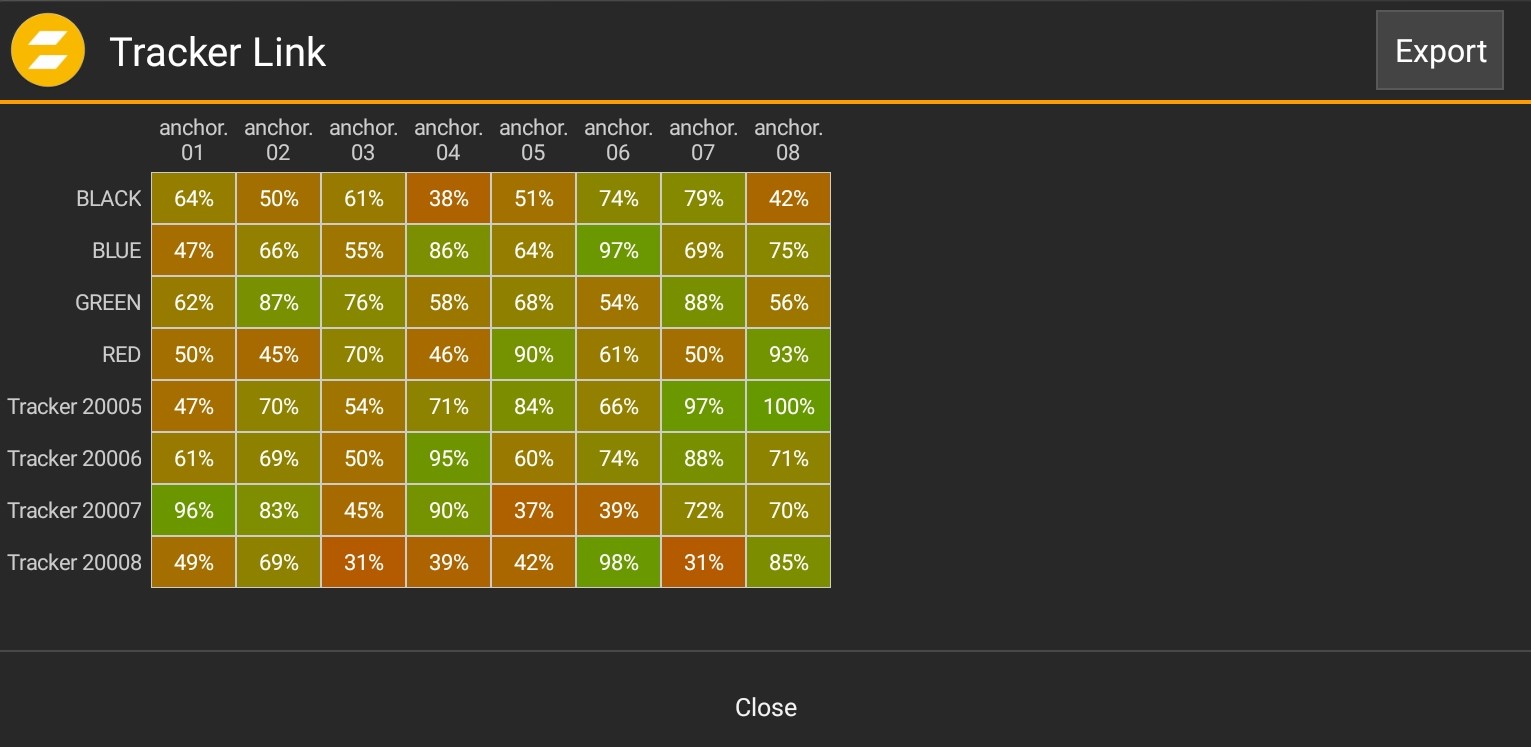Click BLACK's 38% cell under anchor.04
The height and width of the screenshot is (747, 1531).
tap(448, 199)
